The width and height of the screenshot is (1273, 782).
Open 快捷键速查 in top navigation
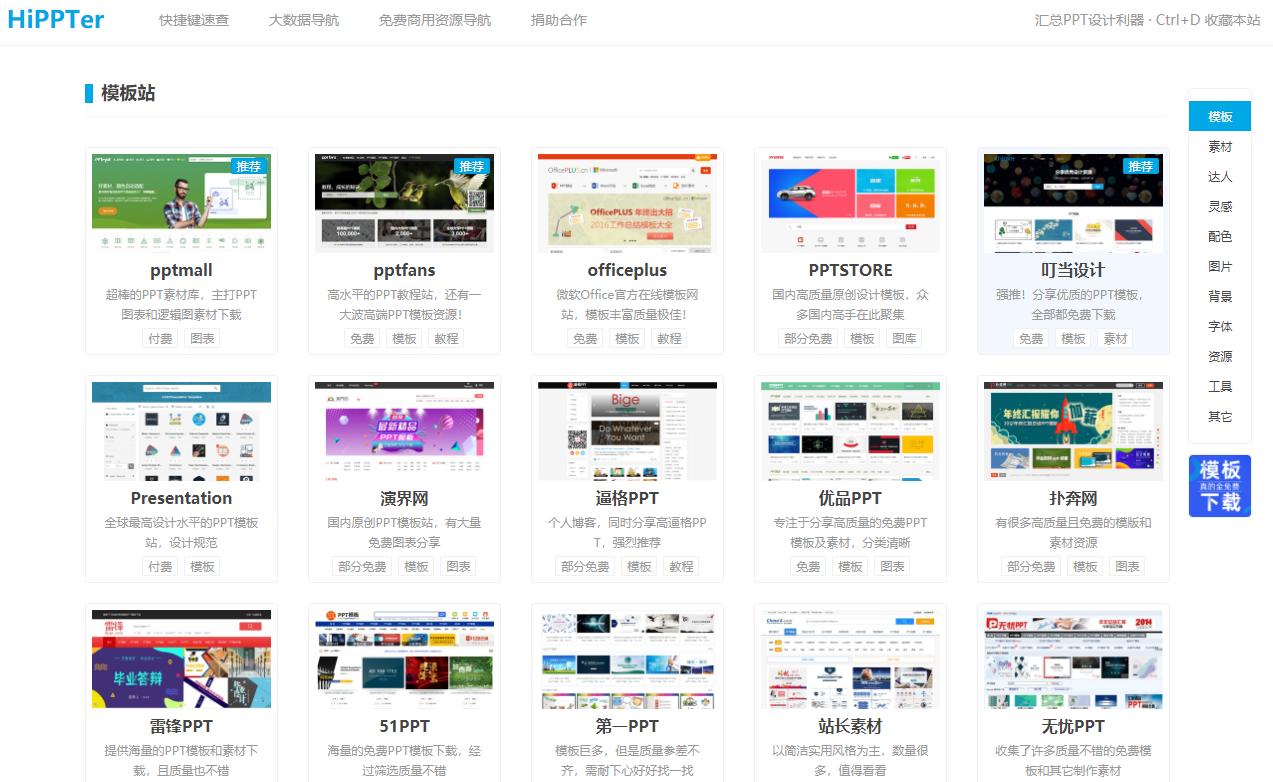coord(194,20)
